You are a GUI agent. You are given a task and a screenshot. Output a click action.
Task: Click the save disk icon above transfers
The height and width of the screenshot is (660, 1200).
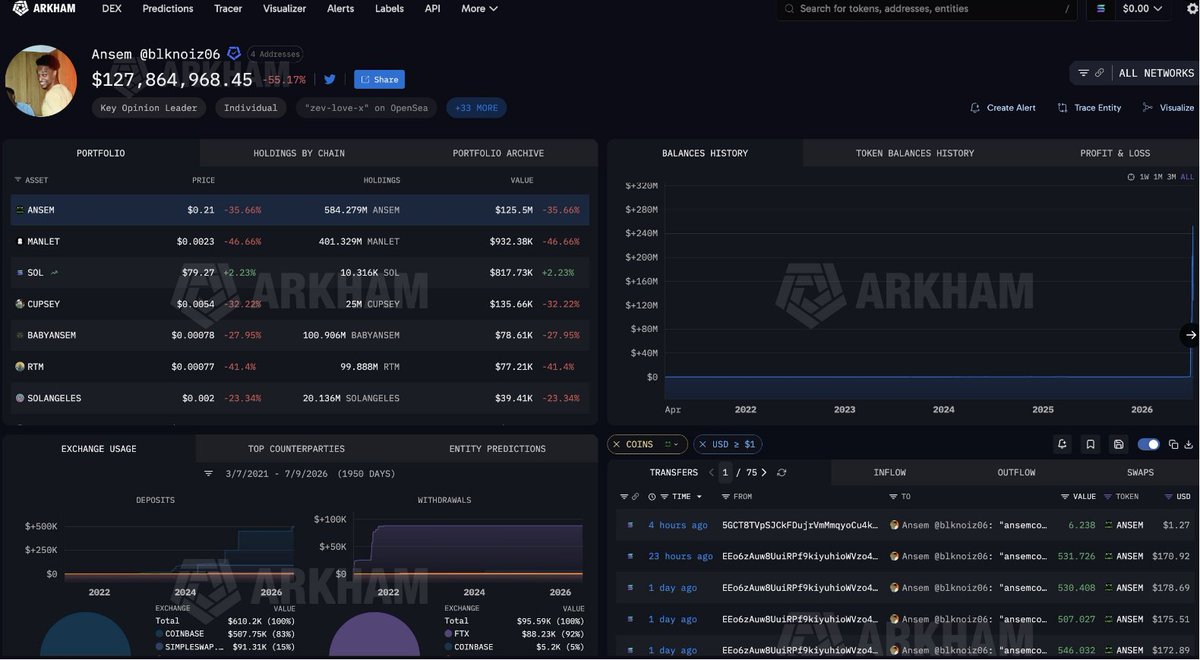[x=1118, y=444]
